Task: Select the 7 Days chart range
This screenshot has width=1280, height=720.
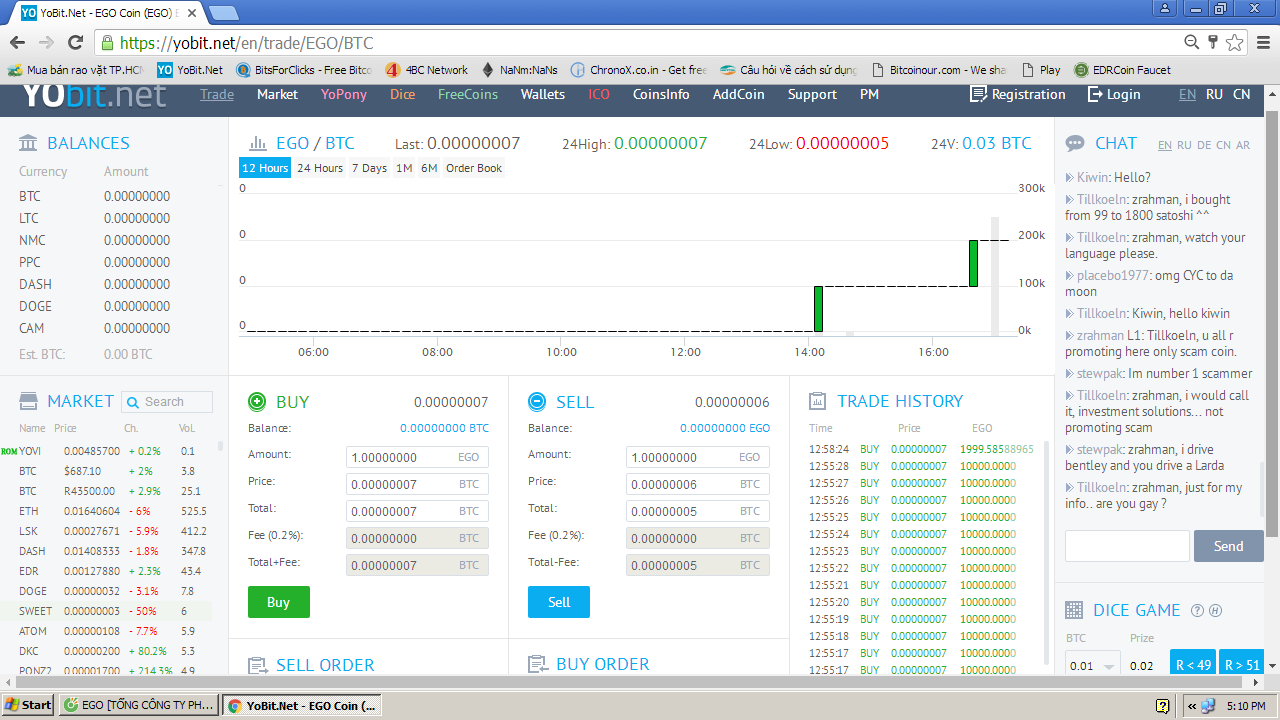Action: click(x=369, y=168)
